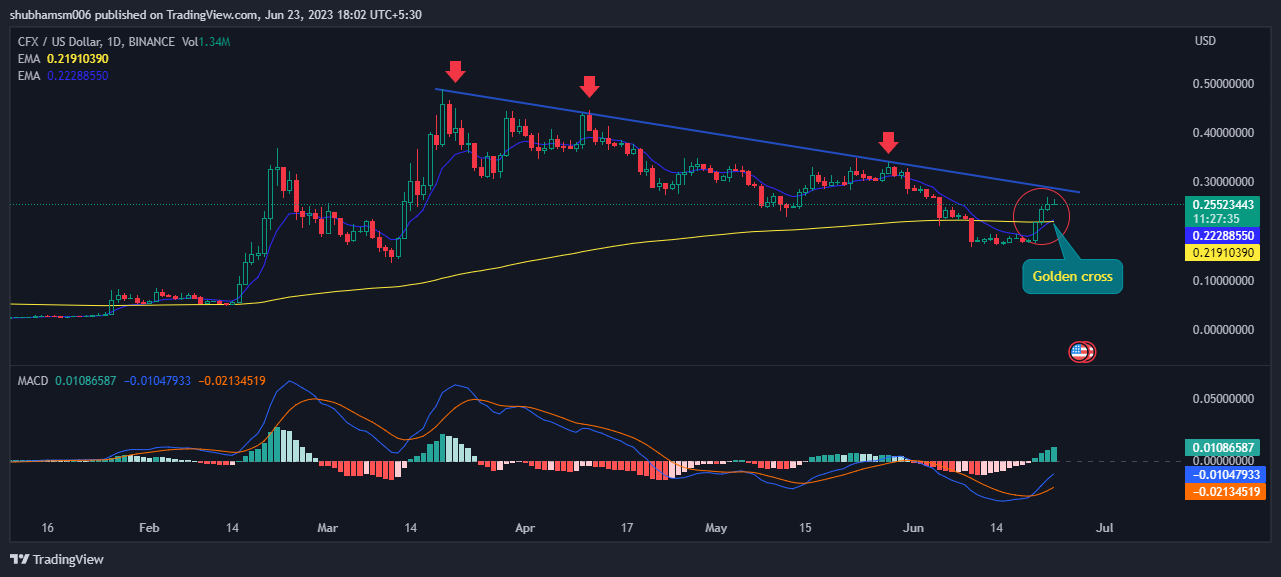The image size is (1281, 577).
Task: Click the BINANCE exchange name in the title
Action: 153,42
